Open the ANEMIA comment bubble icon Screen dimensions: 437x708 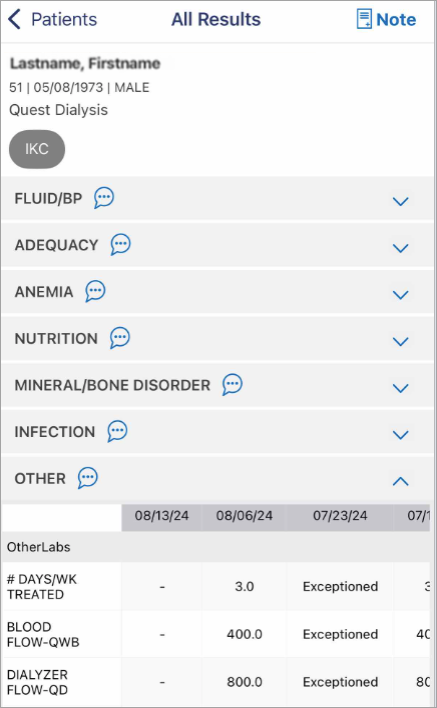coord(95,291)
